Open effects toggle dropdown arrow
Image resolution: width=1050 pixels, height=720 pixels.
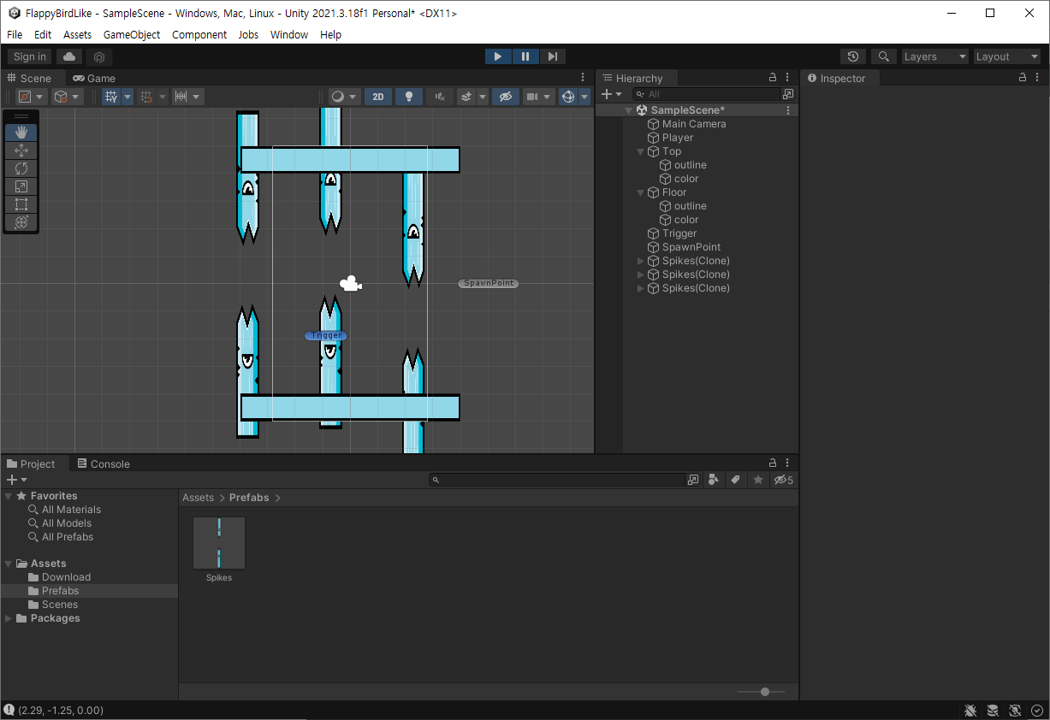click(x=482, y=96)
